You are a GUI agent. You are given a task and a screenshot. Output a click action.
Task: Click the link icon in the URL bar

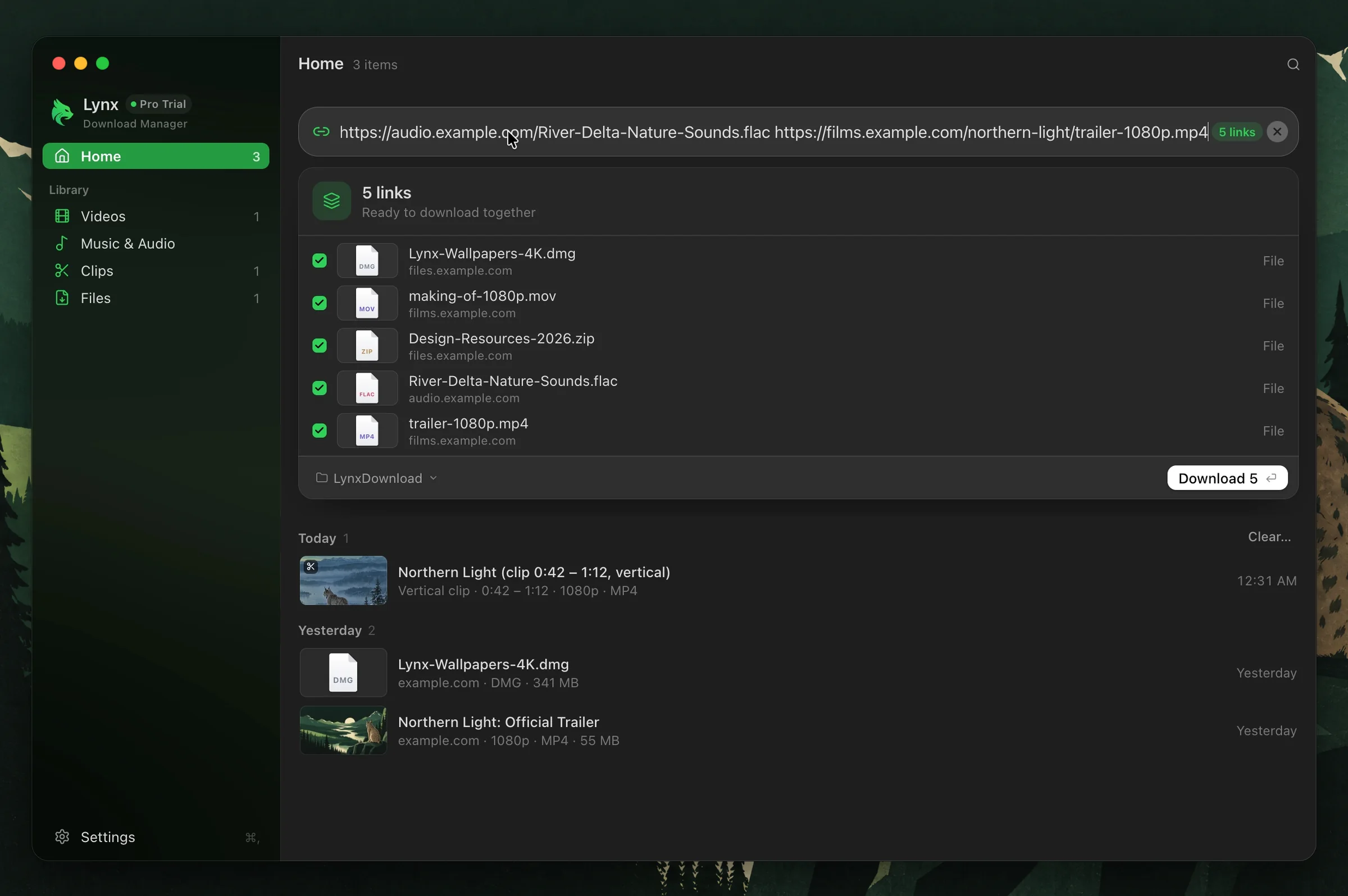click(321, 132)
